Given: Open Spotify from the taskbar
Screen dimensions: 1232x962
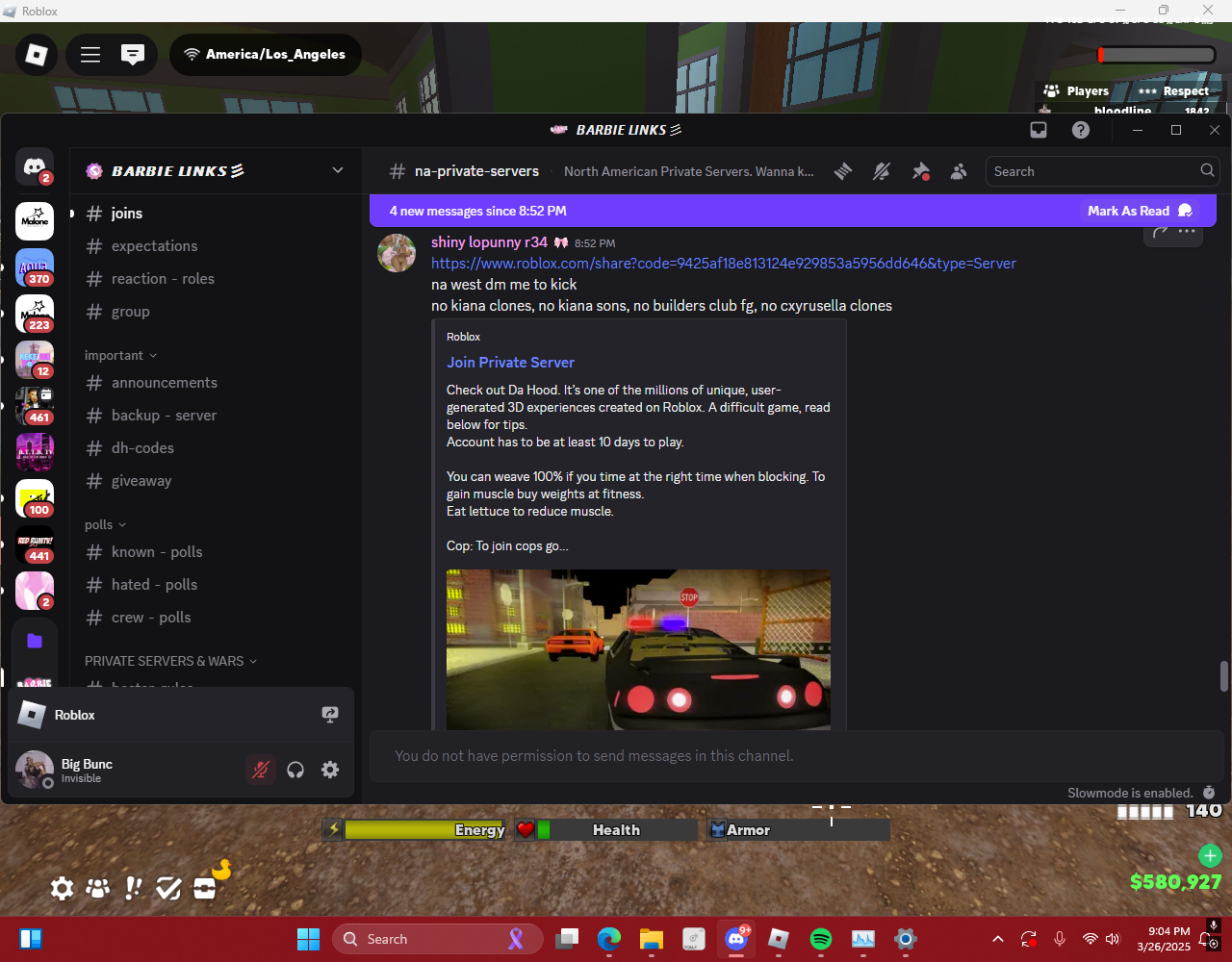Looking at the screenshot, I should (x=821, y=939).
